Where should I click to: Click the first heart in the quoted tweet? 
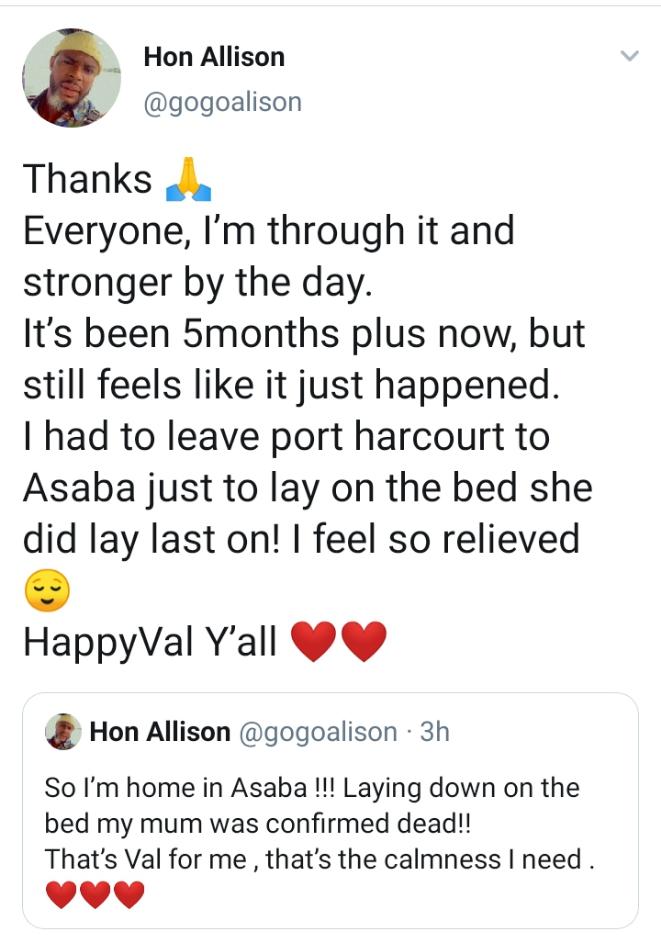[x=61, y=895]
